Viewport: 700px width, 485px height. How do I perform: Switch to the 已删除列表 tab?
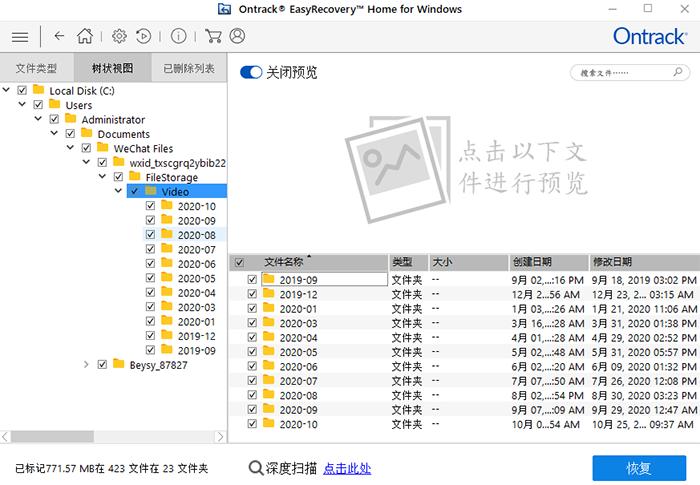[189, 69]
